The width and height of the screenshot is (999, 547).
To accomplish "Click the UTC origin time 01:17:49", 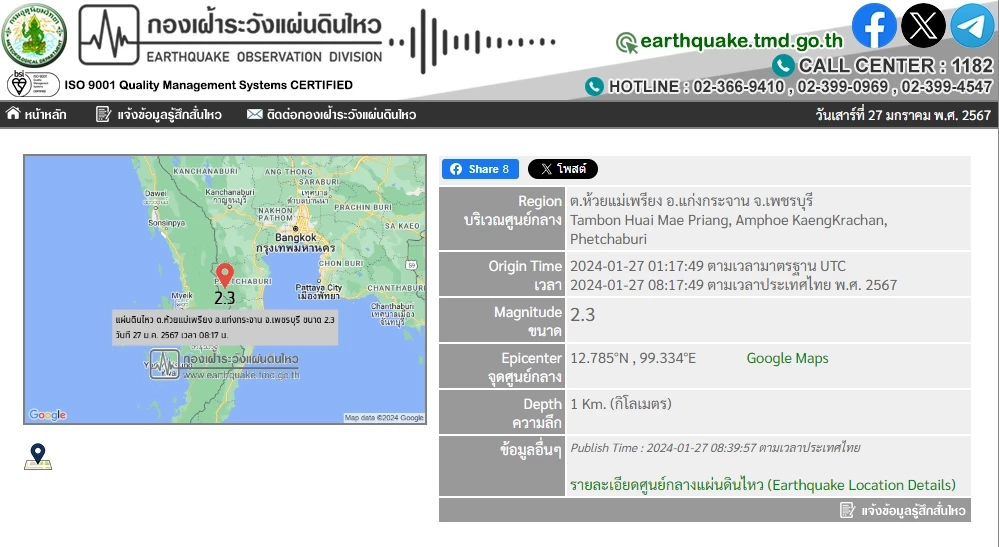I will click(x=708, y=266).
